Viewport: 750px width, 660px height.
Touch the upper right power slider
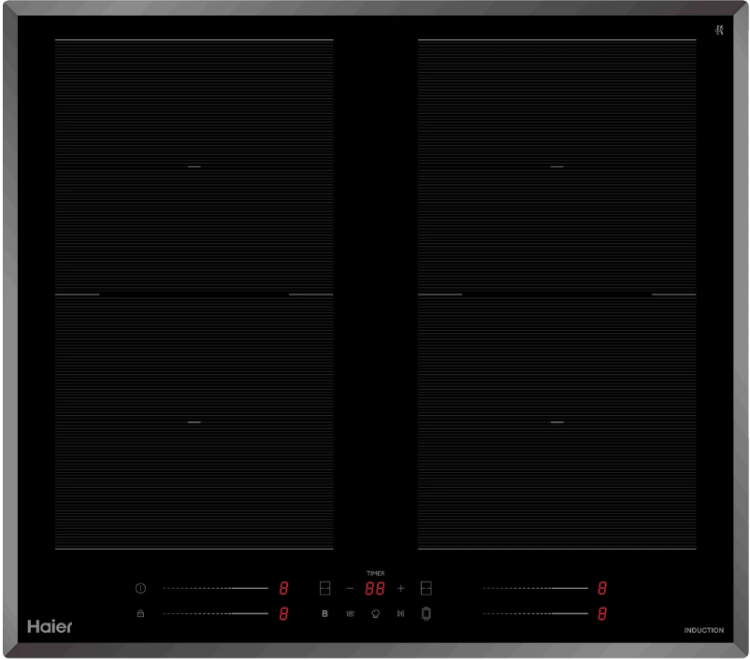pyautogui.click(x=535, y=588)
